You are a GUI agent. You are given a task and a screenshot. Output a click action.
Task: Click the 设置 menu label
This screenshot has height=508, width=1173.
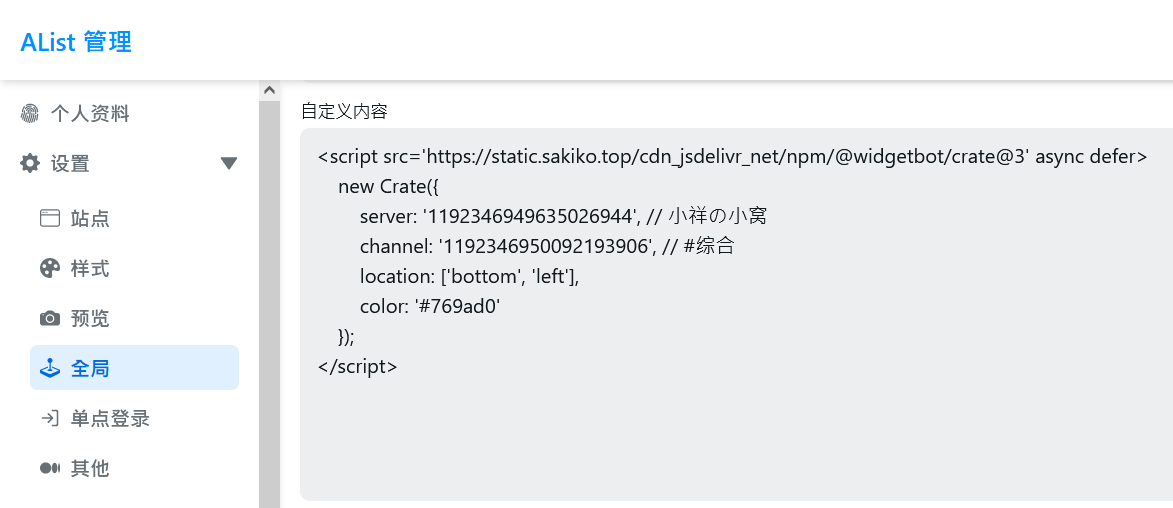pos(70,163)
